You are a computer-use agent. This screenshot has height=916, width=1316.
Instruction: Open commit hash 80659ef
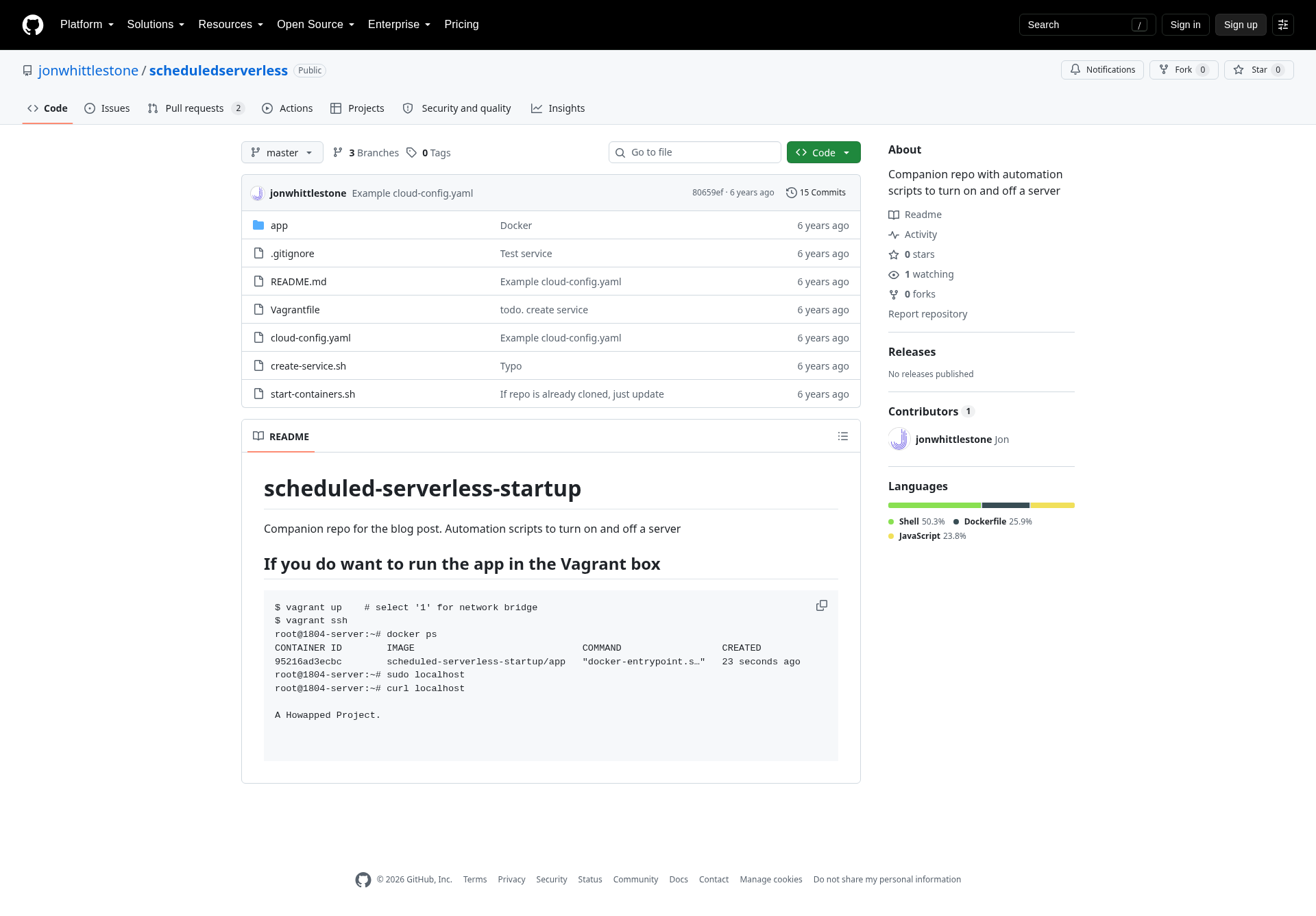click(x=707, y=193)
